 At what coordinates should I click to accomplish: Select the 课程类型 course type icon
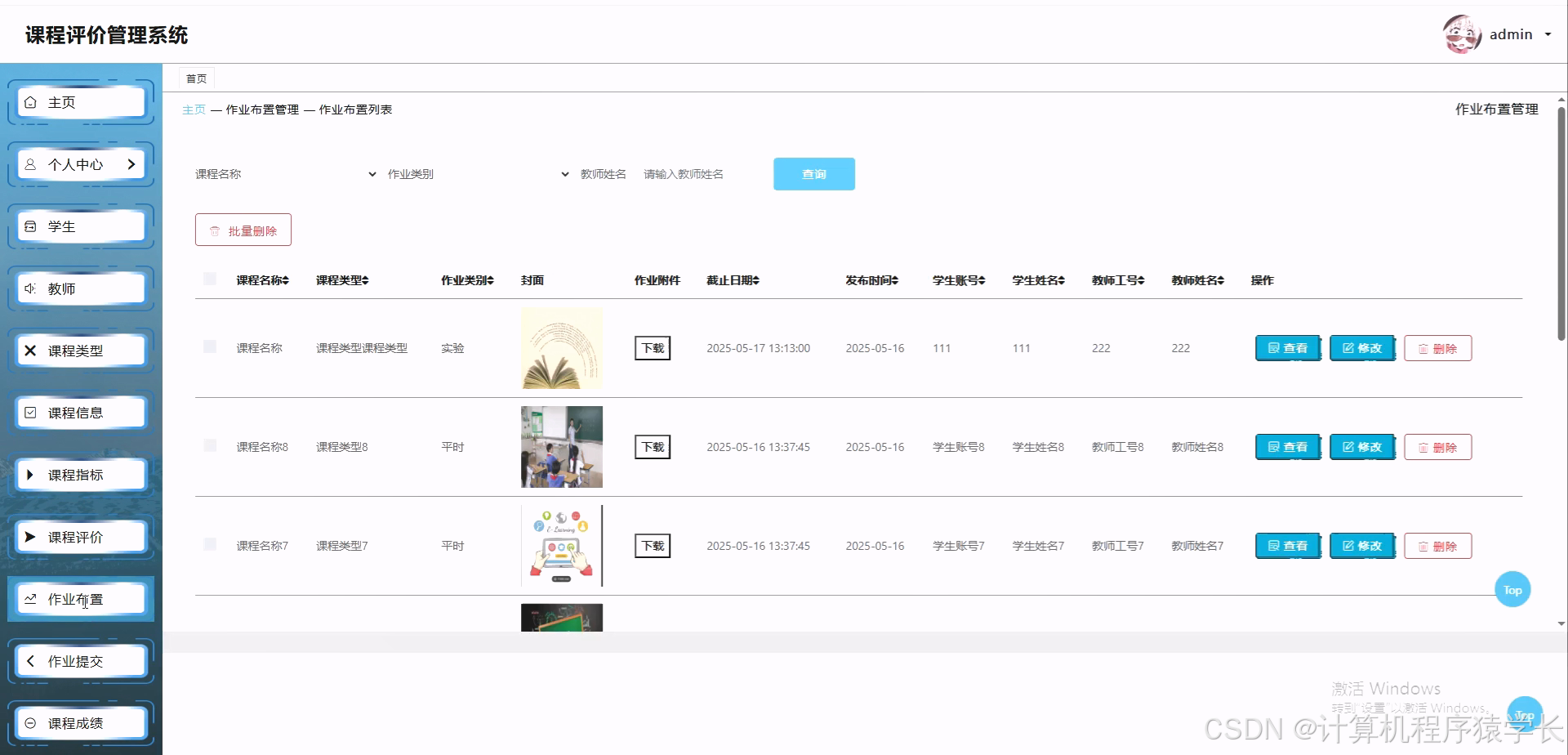click(30, 350)
